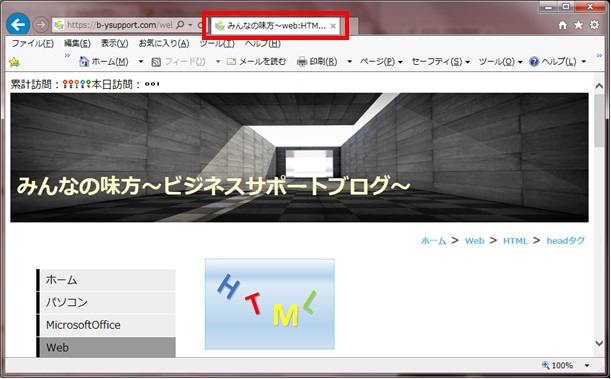Expand the ホーム(M) dropdown arrow

tap(141, 62)
